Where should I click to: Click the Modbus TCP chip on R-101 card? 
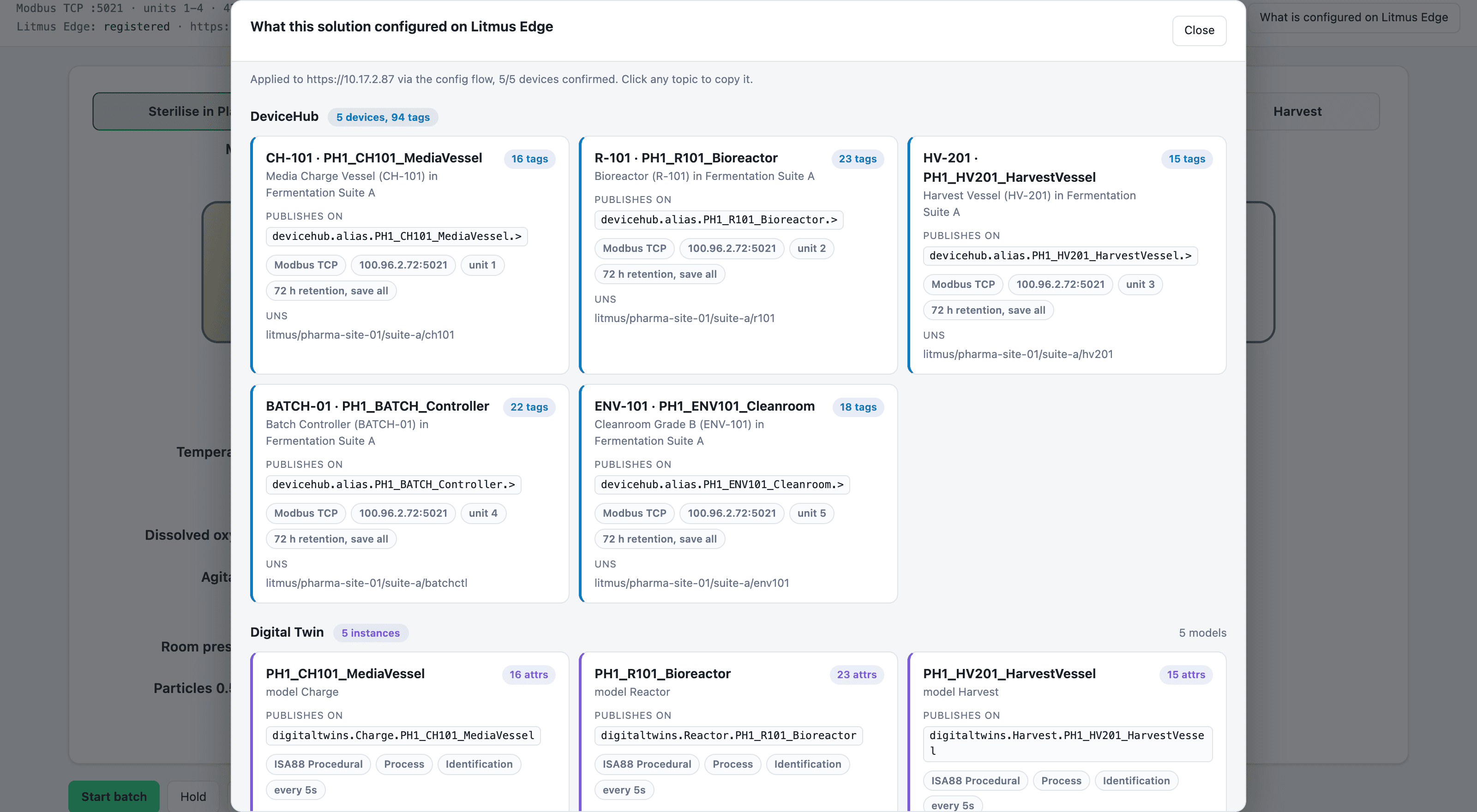634,248
